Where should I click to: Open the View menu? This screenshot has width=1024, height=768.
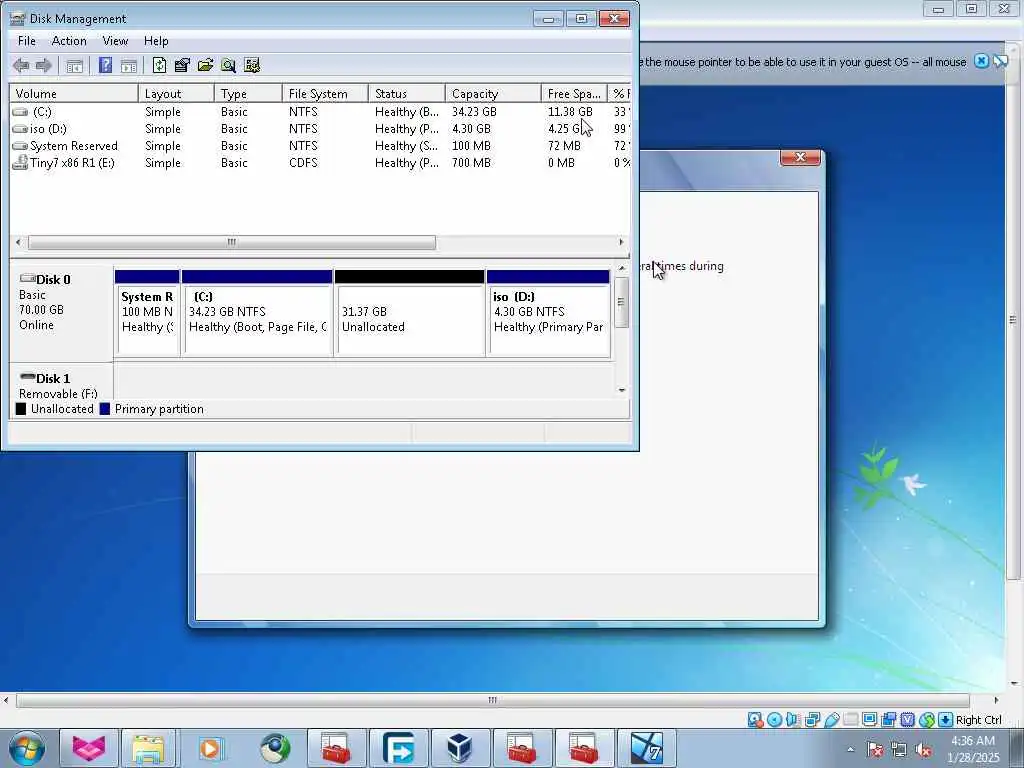115,40
